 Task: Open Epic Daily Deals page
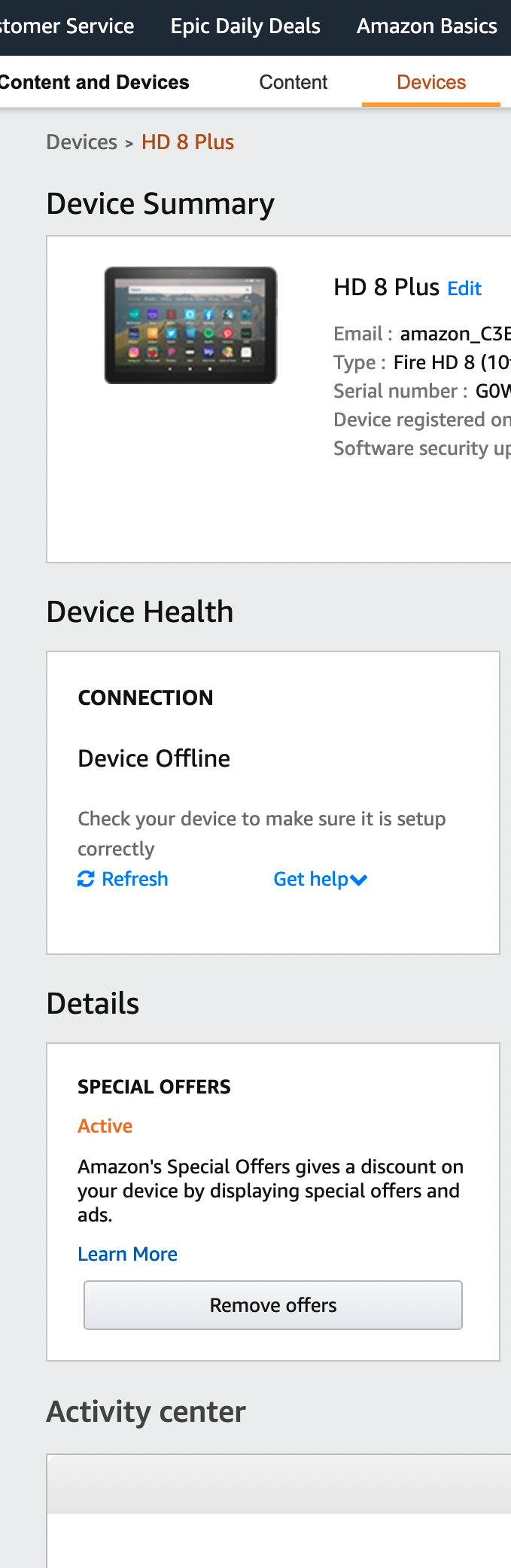(245, 26)
